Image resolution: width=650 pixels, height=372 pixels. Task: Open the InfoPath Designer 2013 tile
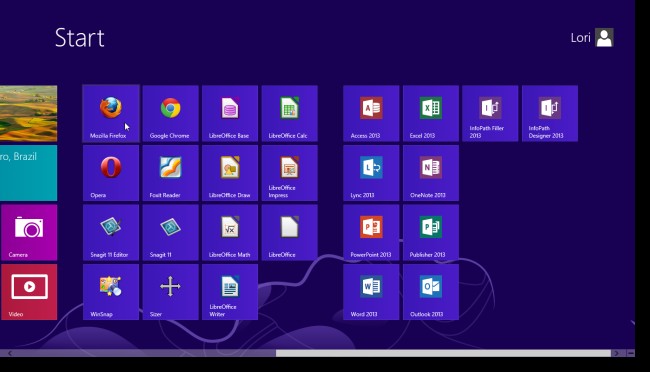click(550, 114)
